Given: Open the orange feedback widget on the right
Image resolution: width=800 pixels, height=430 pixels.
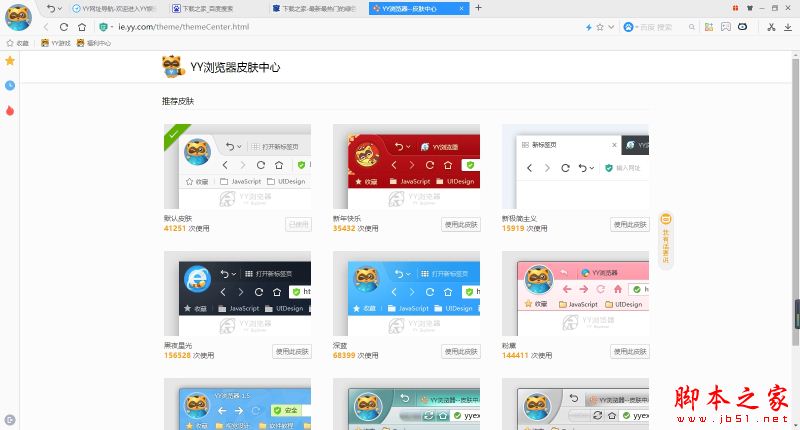Looking at the screenshot, I should click(x=666, y=240).
